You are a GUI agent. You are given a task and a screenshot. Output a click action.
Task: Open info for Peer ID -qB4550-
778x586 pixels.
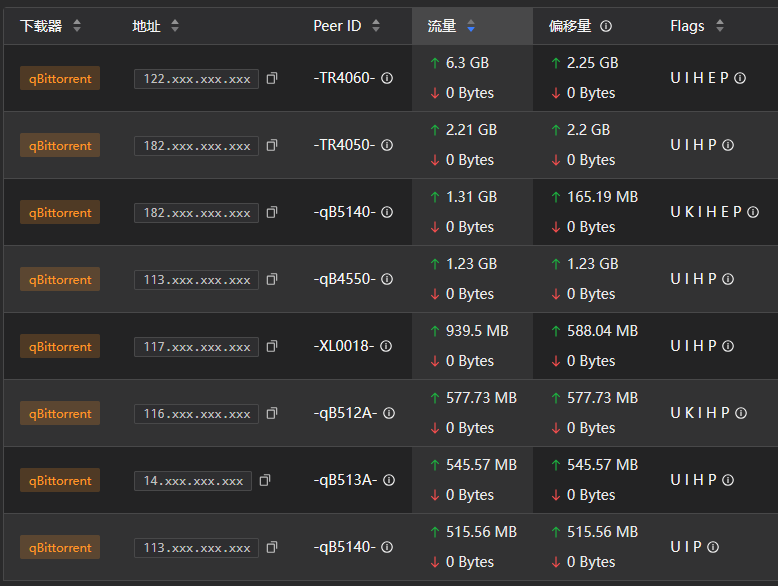(387, 279)
